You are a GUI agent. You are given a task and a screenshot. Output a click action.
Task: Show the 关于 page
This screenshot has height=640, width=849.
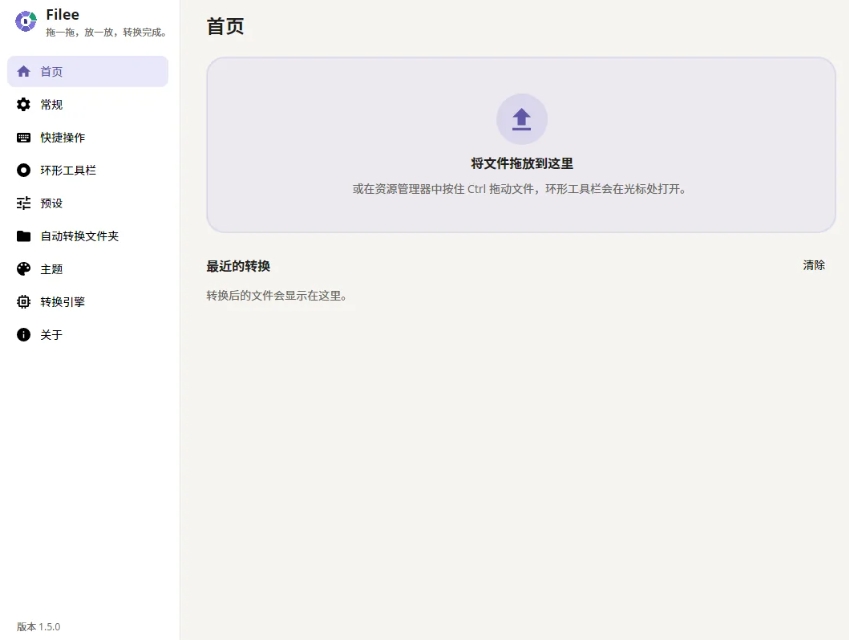[x=88, y=335]
